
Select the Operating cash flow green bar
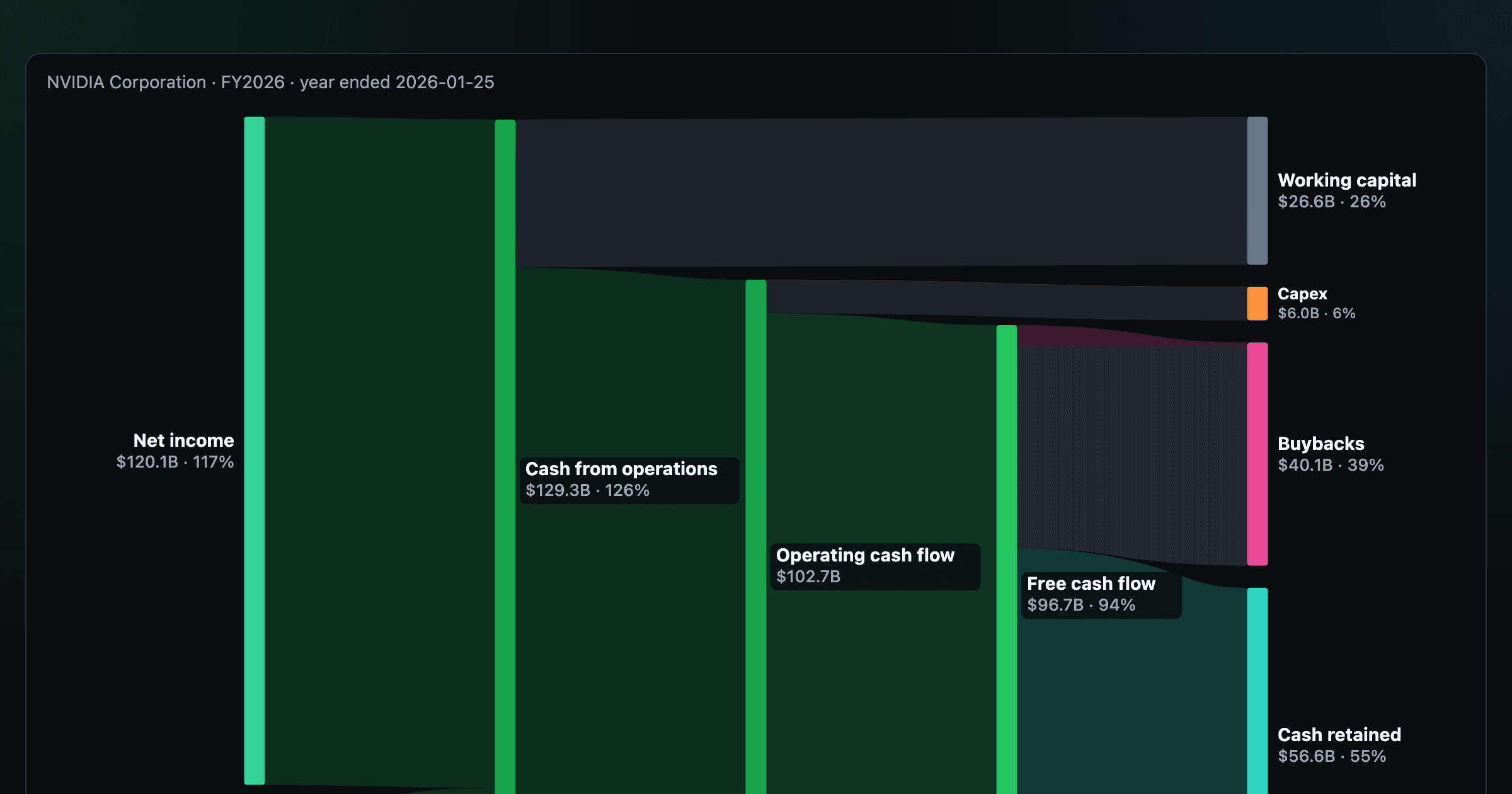(x=756, y=537)
